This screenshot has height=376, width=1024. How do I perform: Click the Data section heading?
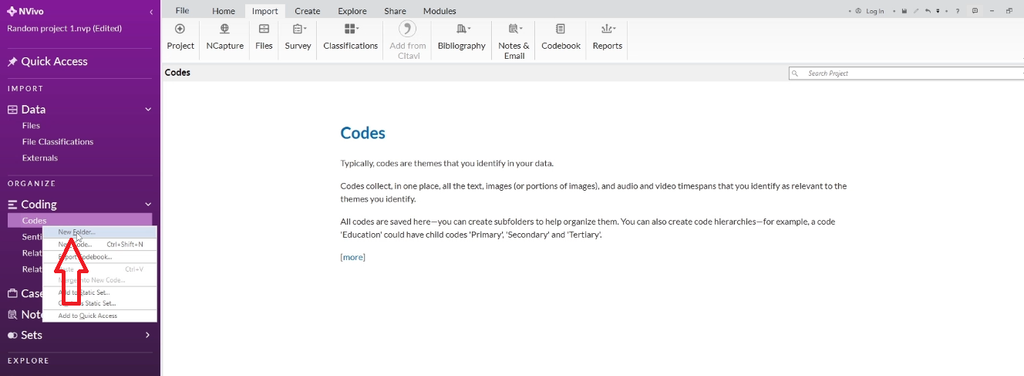point(33,110)
